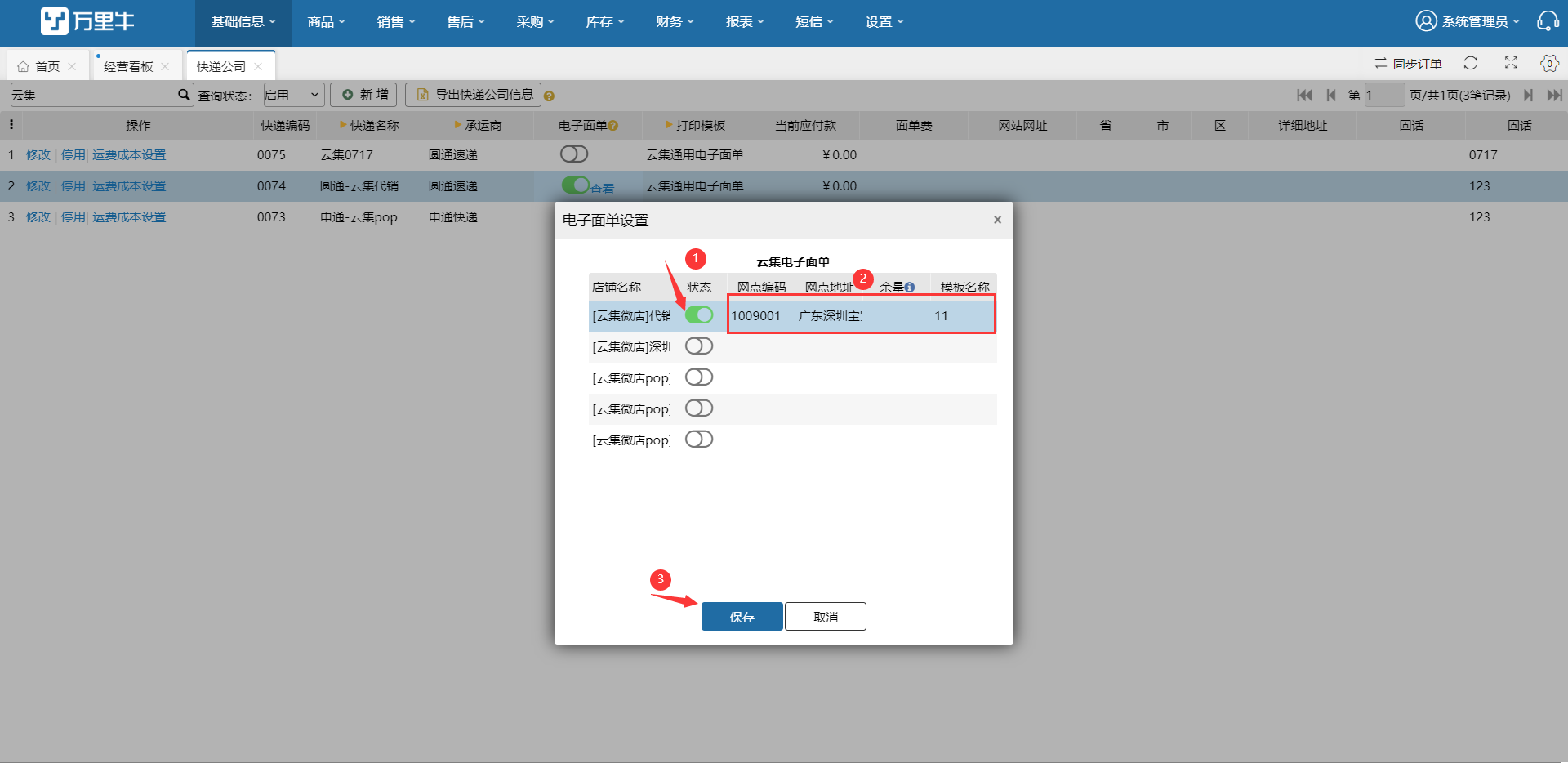Enable toggle for last [云集微店pop store
This screenshot has height=763, width=1568.
[699, 440]
